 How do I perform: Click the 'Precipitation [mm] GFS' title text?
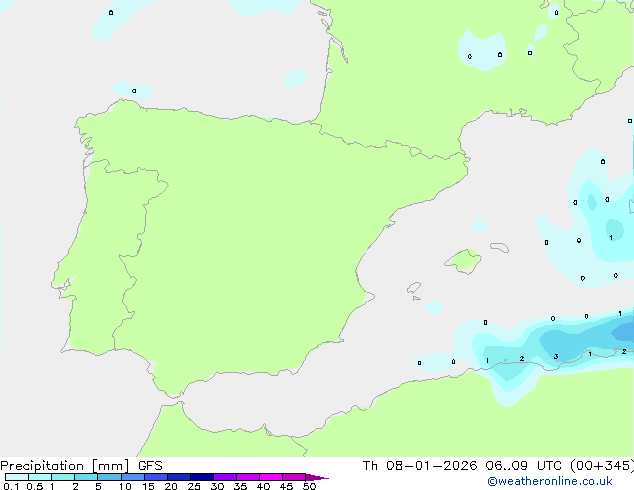coord(81,466)
